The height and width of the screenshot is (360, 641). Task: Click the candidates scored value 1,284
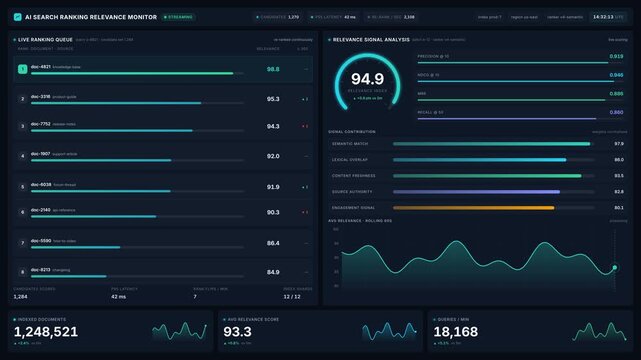[x=20, y=297]
